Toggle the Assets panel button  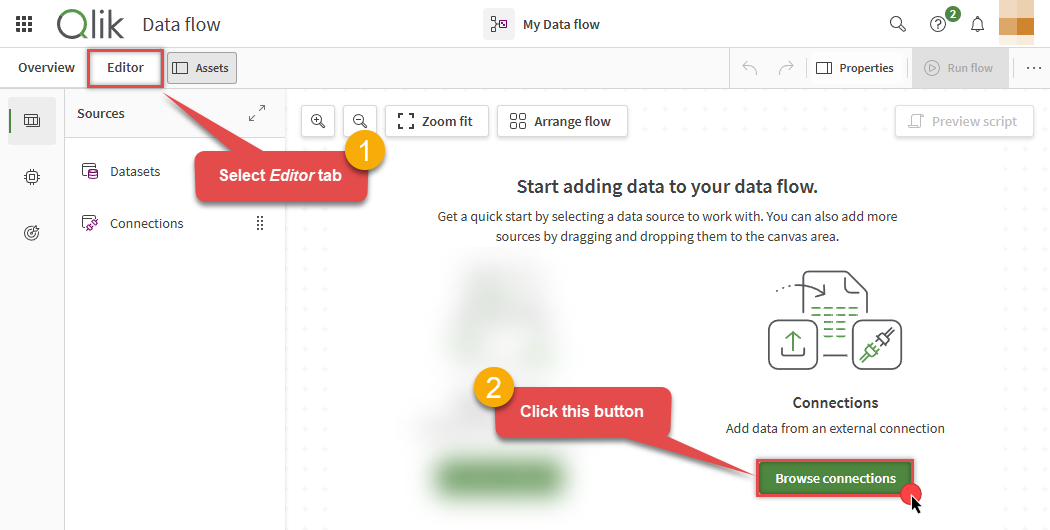pyautogui.click(x=202, y=68)
